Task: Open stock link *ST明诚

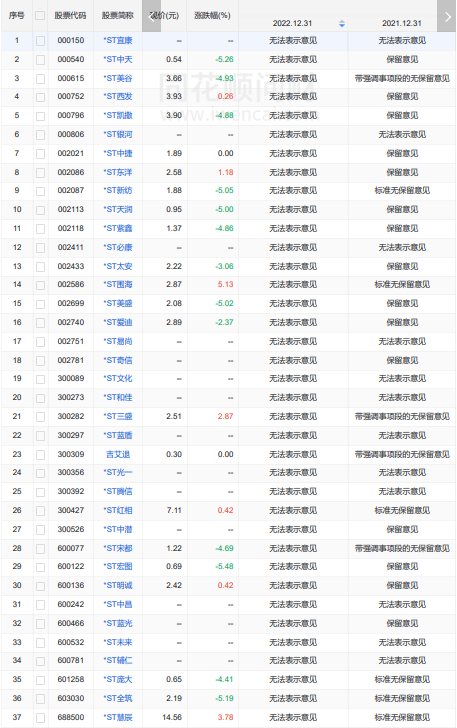Action: [118, 585]
